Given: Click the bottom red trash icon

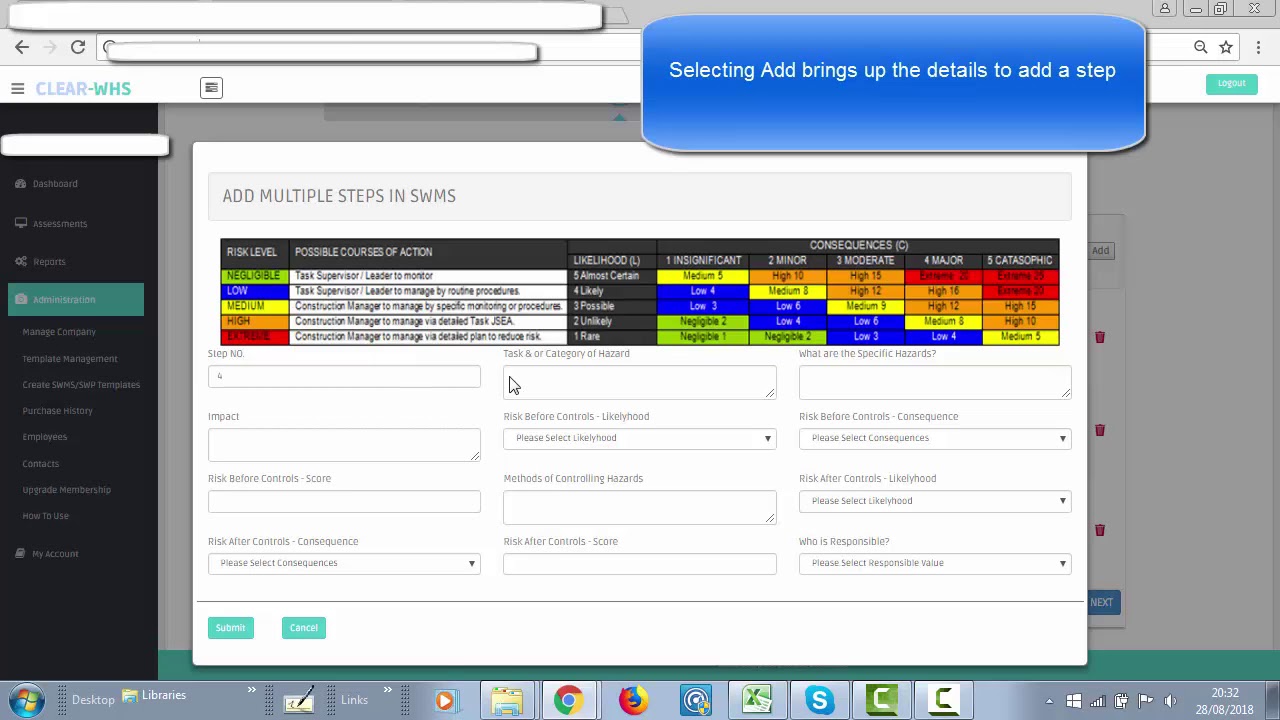Looking at the screenshot, I should 1099,530.
